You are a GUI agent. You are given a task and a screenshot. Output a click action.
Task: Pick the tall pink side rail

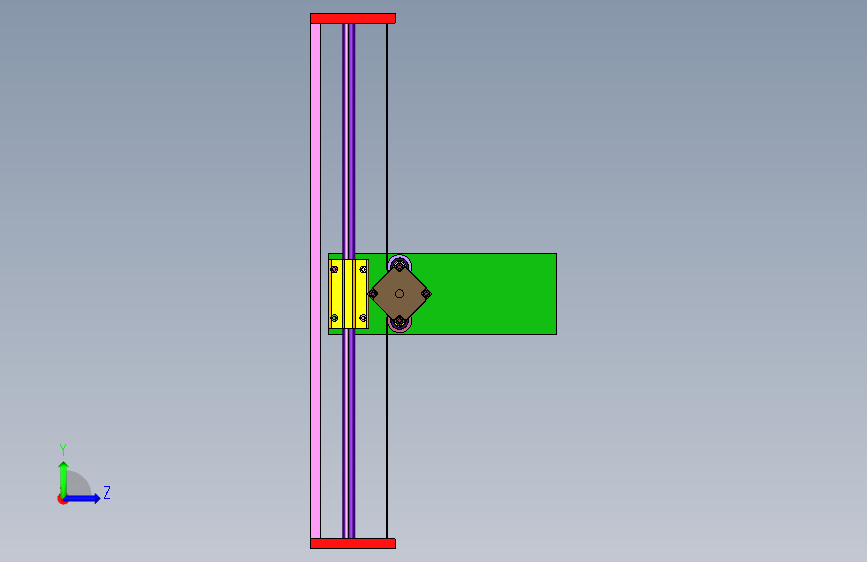[x=316, y=280]
